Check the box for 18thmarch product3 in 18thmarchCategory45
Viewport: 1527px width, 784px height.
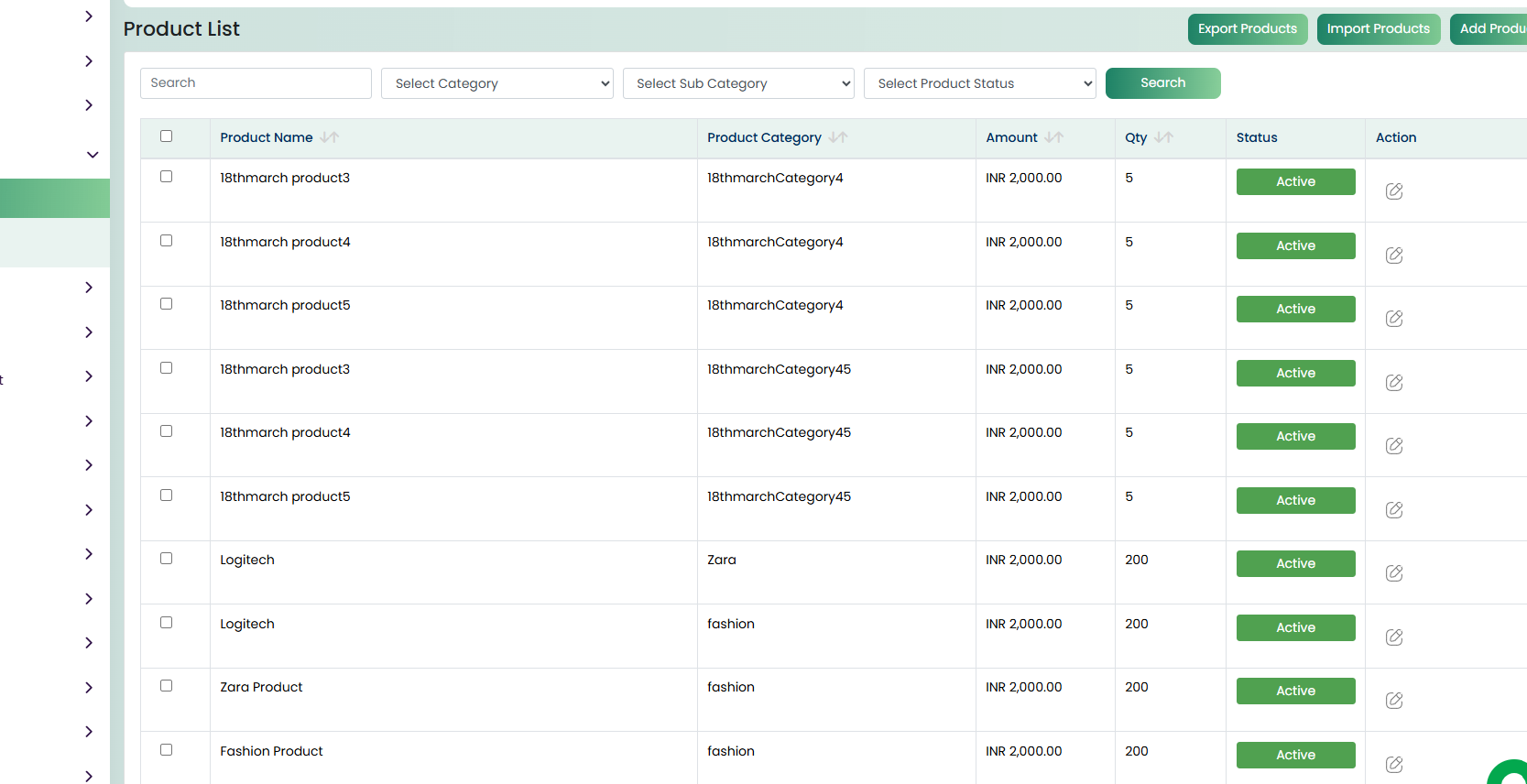coord(166,368)
